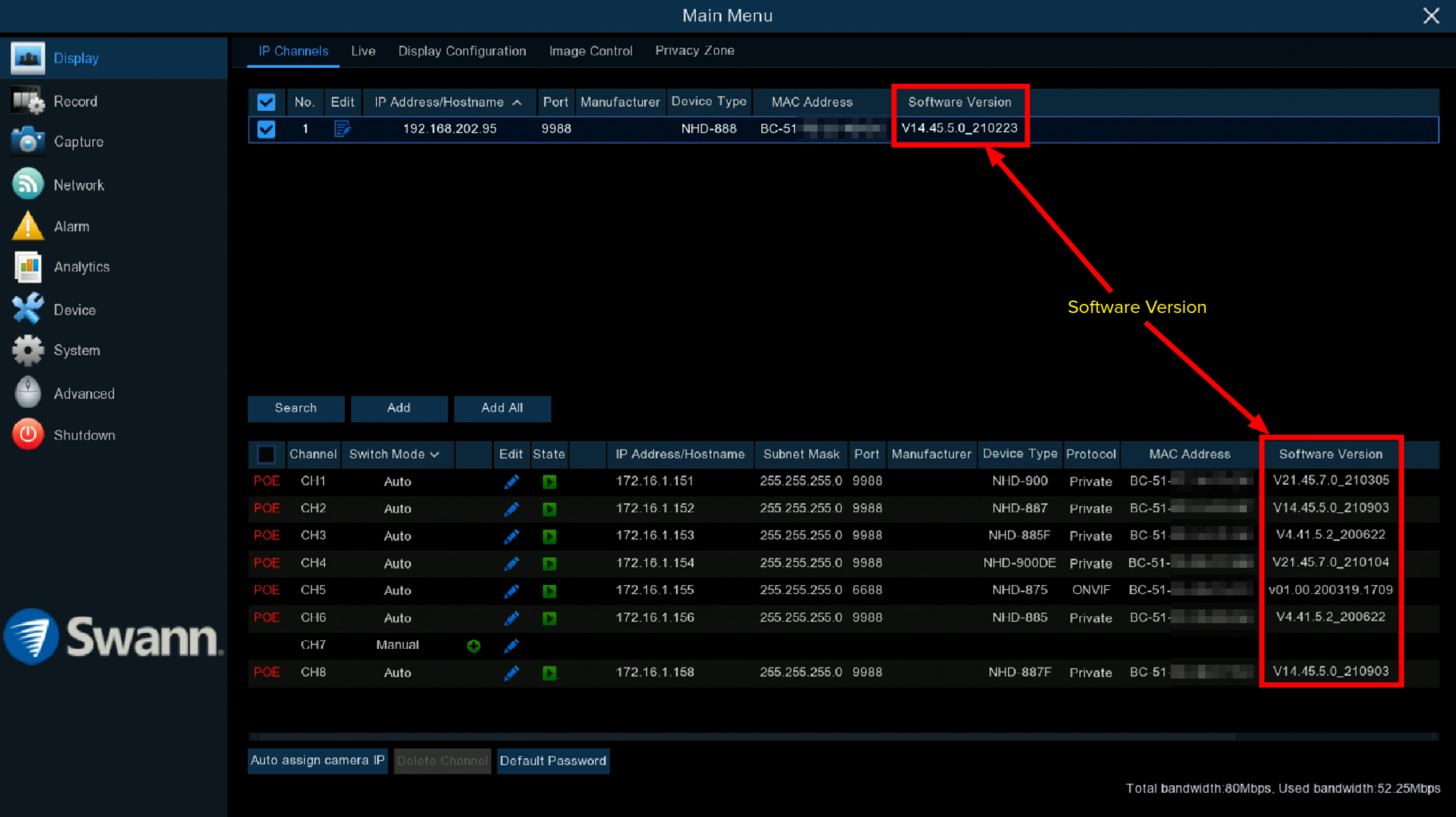Click the Default Password button
The width and height of the screenshot is (1456, 817).
click(553, 760)
